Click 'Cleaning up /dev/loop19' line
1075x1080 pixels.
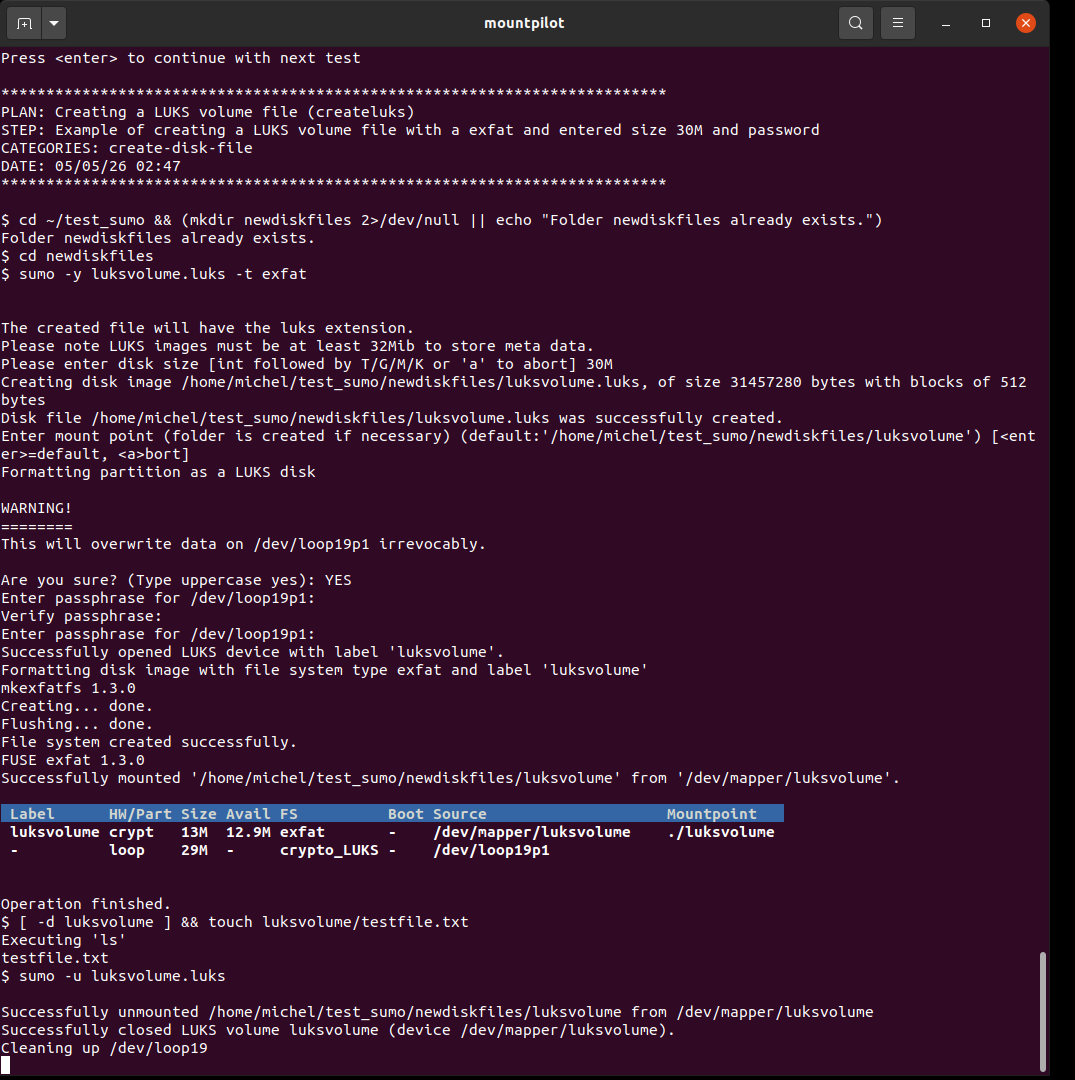(104, 1048)
